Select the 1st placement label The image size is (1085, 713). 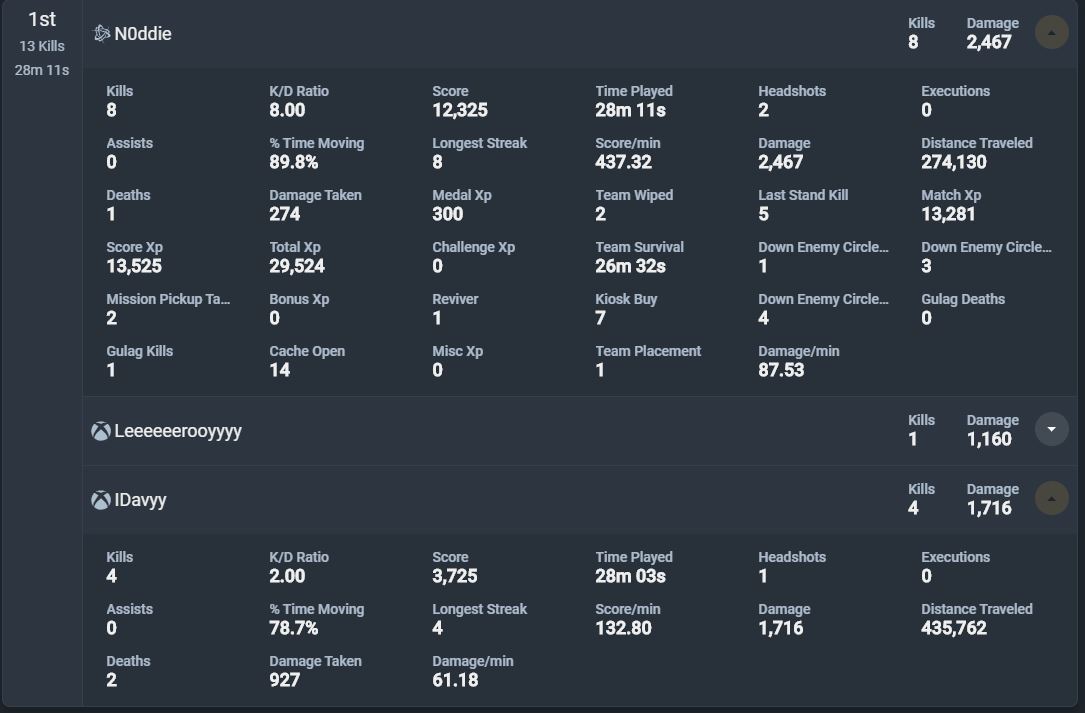coord(42,19)
